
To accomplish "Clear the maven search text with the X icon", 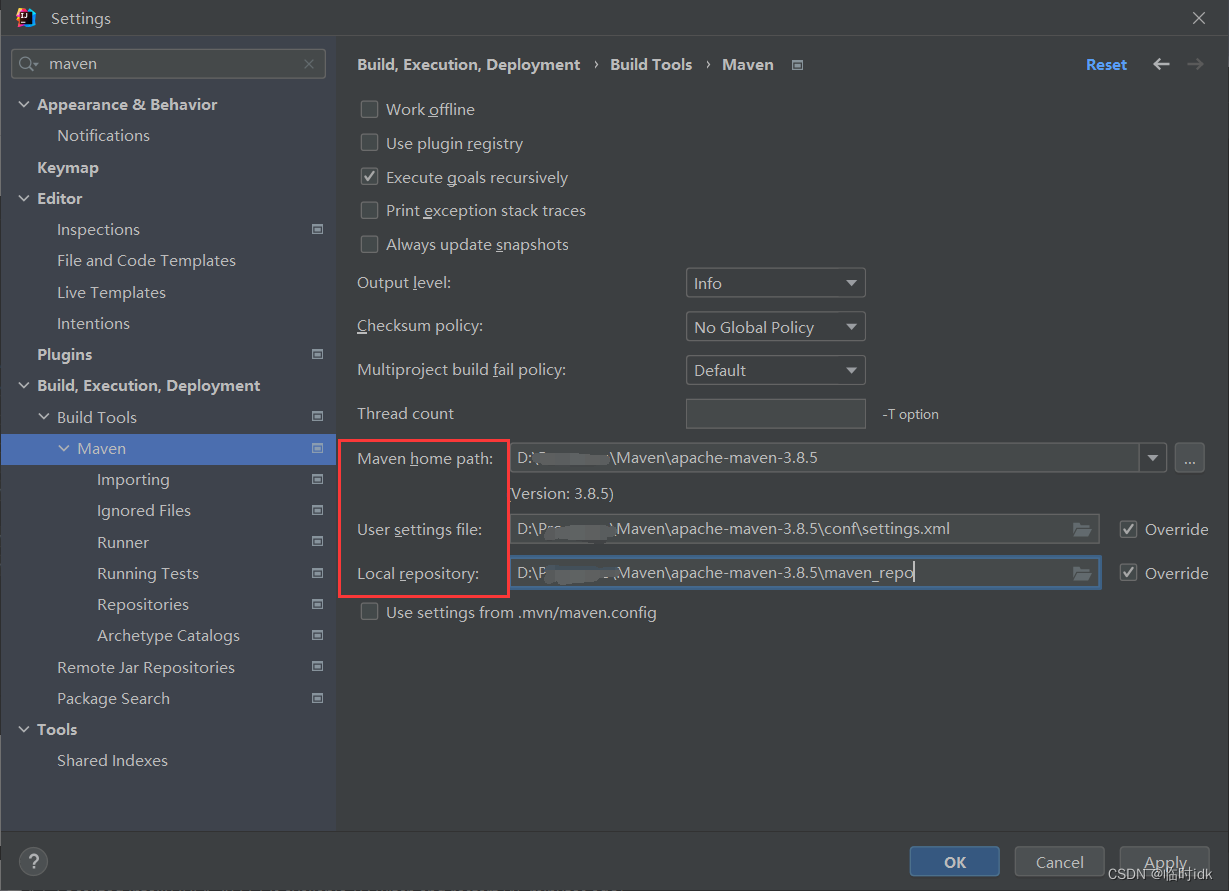I will (x=309, y=64).
